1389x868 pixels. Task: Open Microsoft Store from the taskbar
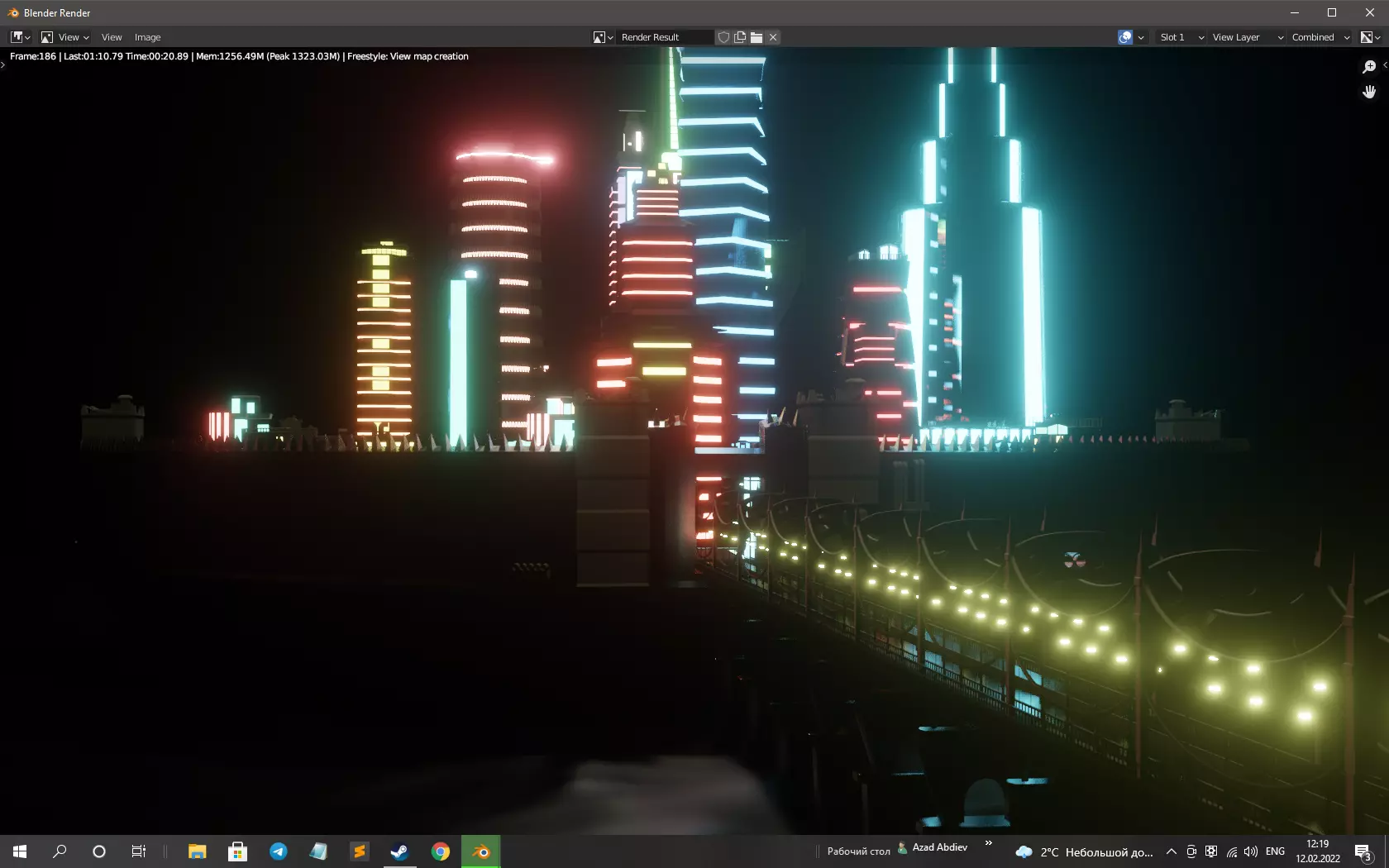click(237, 851)
